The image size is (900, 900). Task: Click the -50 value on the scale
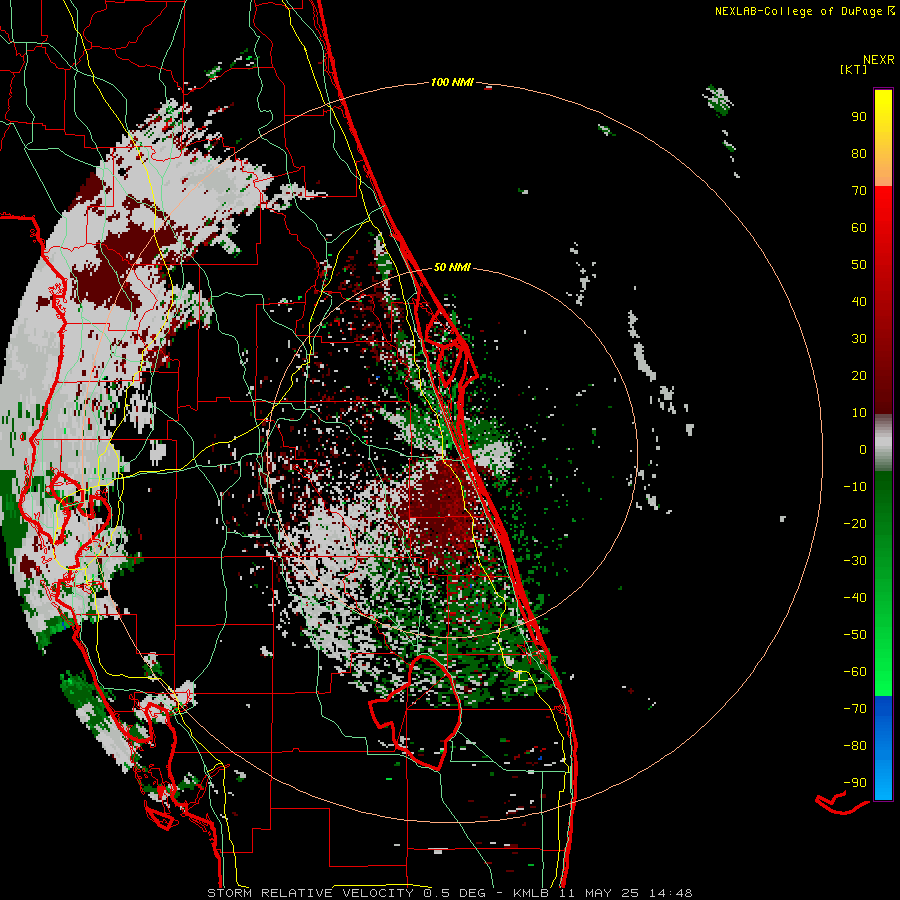(x=855, y=635)
